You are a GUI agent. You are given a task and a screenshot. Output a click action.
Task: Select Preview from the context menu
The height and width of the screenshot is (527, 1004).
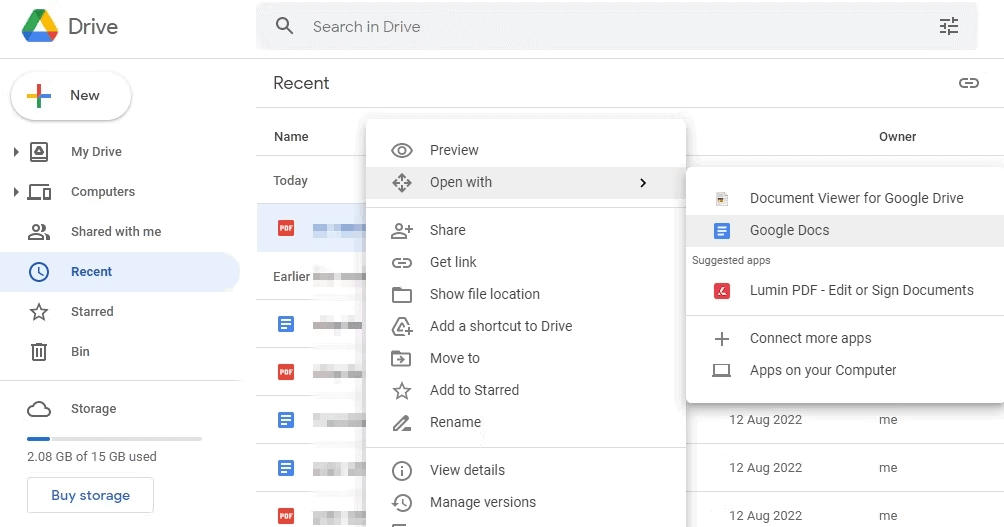point(454,150)
